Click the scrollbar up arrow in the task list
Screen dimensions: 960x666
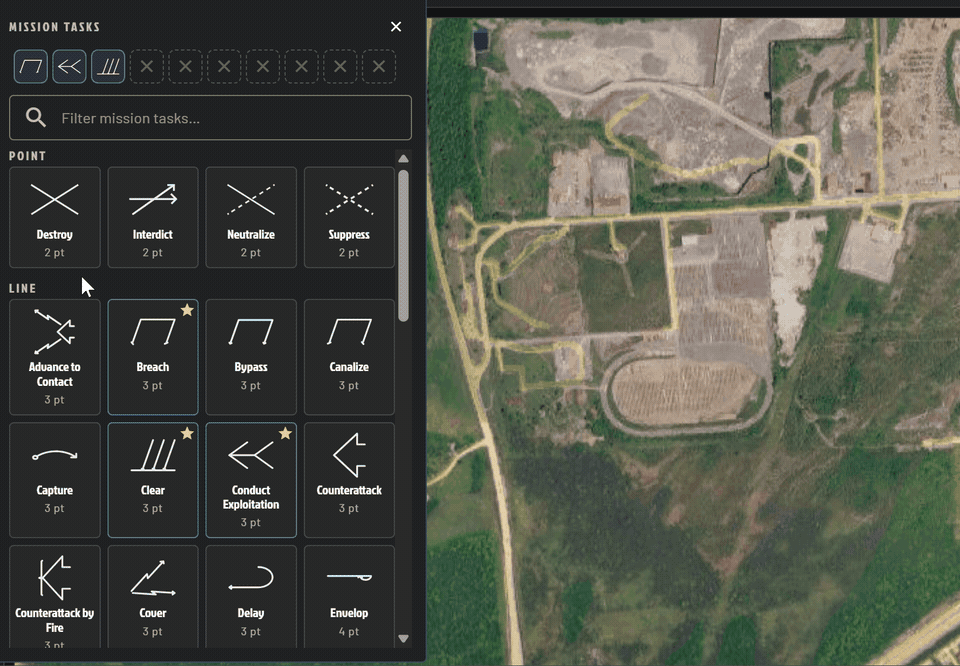[403, 159]
